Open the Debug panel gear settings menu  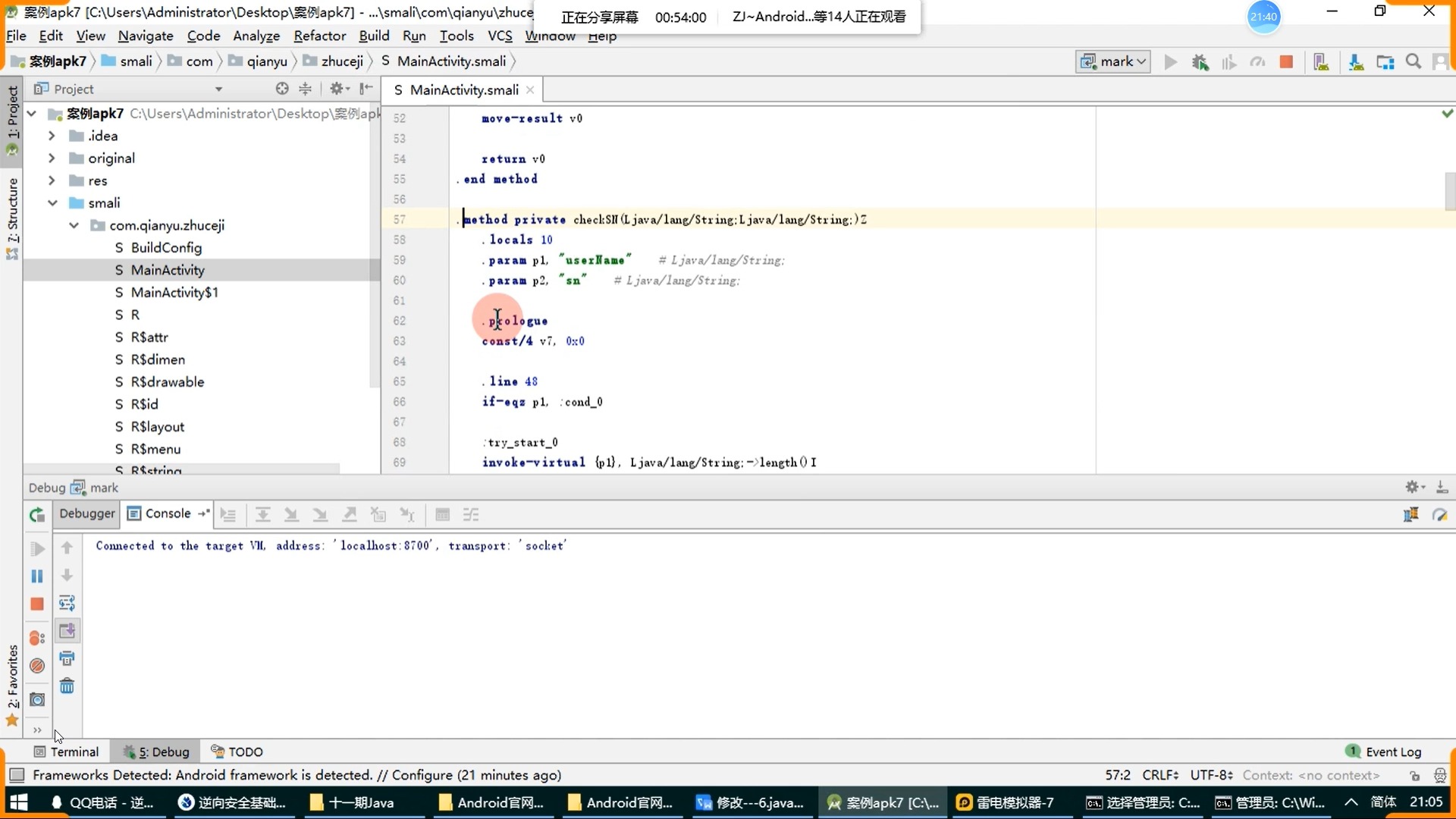point(1415,488)
